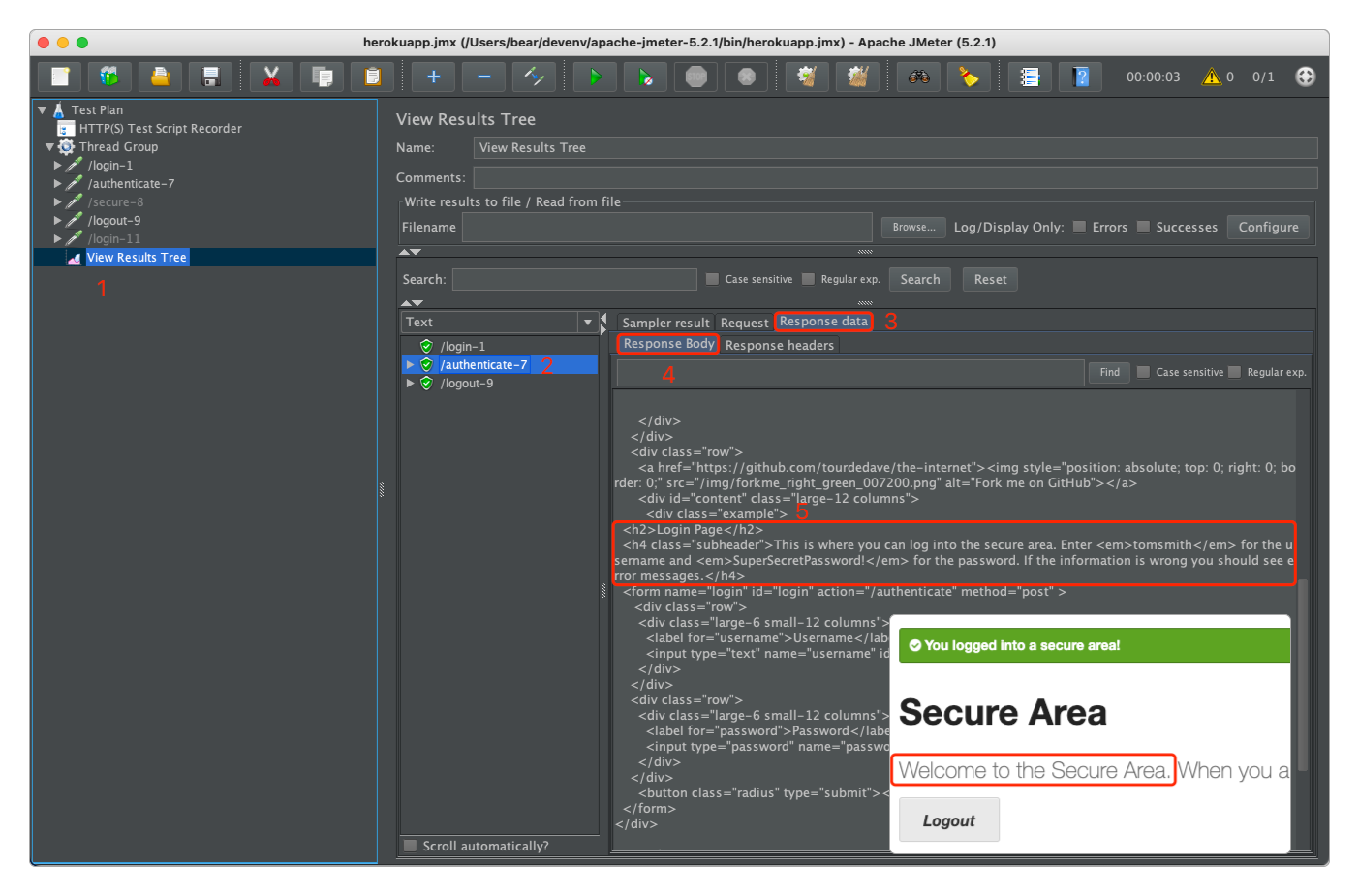The width and height of the screenshot is (1359, 896).
Task: Select View Results Tree in test plan
Action: point(137,258)
